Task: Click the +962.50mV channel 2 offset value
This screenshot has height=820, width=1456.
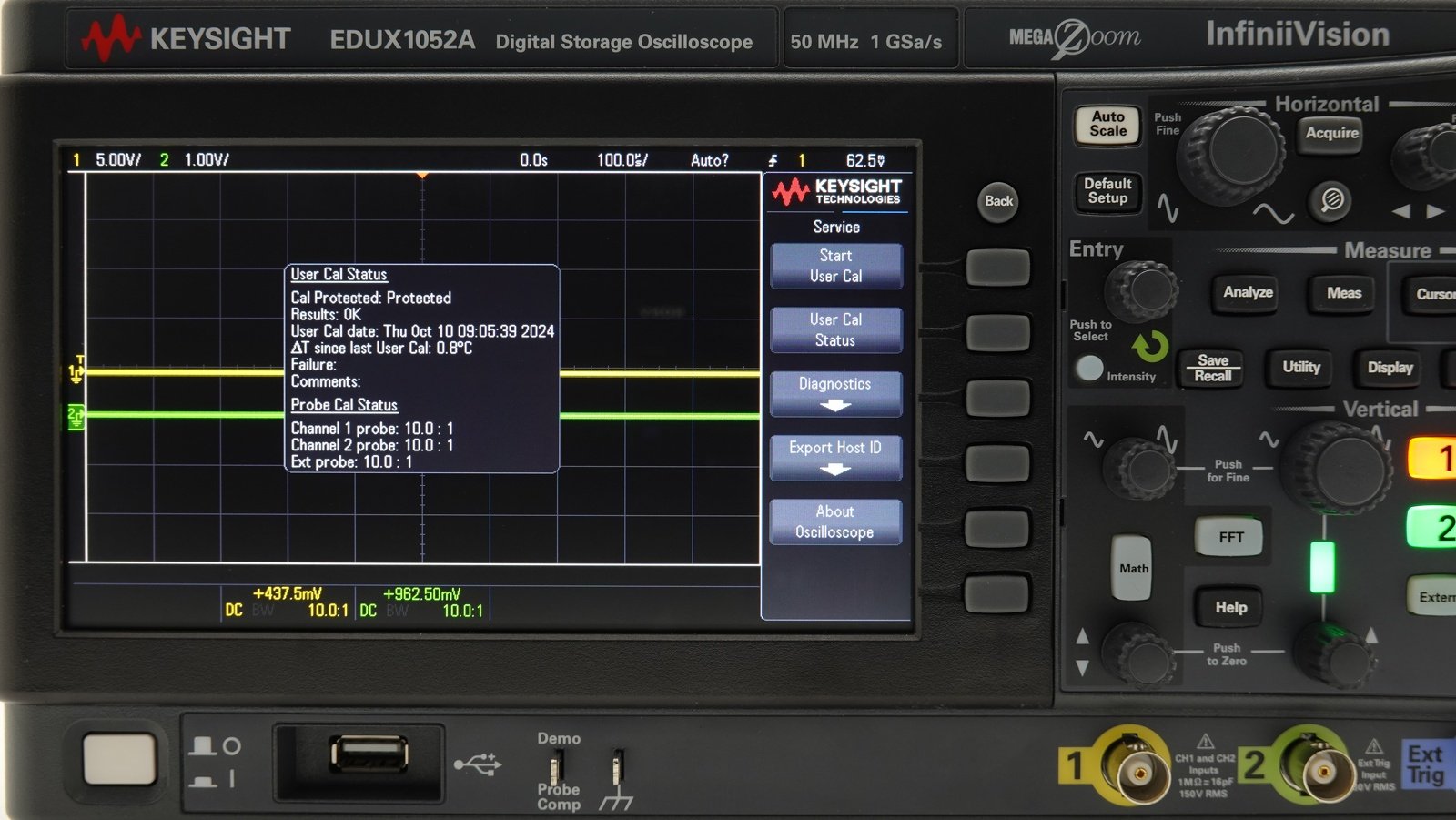Action: coord(422,593)
